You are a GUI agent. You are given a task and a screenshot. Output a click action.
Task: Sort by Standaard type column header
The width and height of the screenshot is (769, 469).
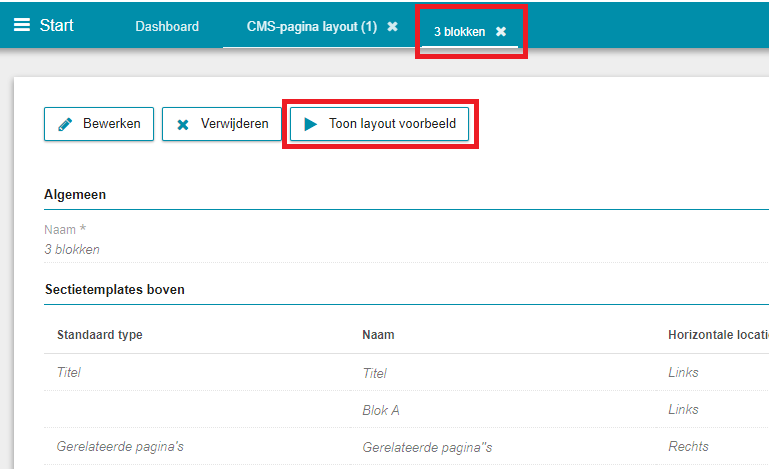(x=100, y=335)
